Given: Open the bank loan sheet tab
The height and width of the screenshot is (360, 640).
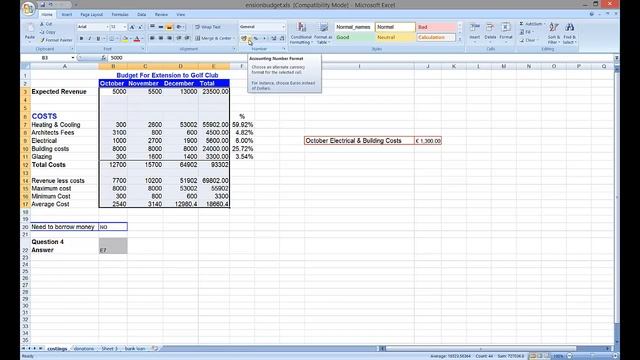Looking at the screenshot, I should point(135,349).
